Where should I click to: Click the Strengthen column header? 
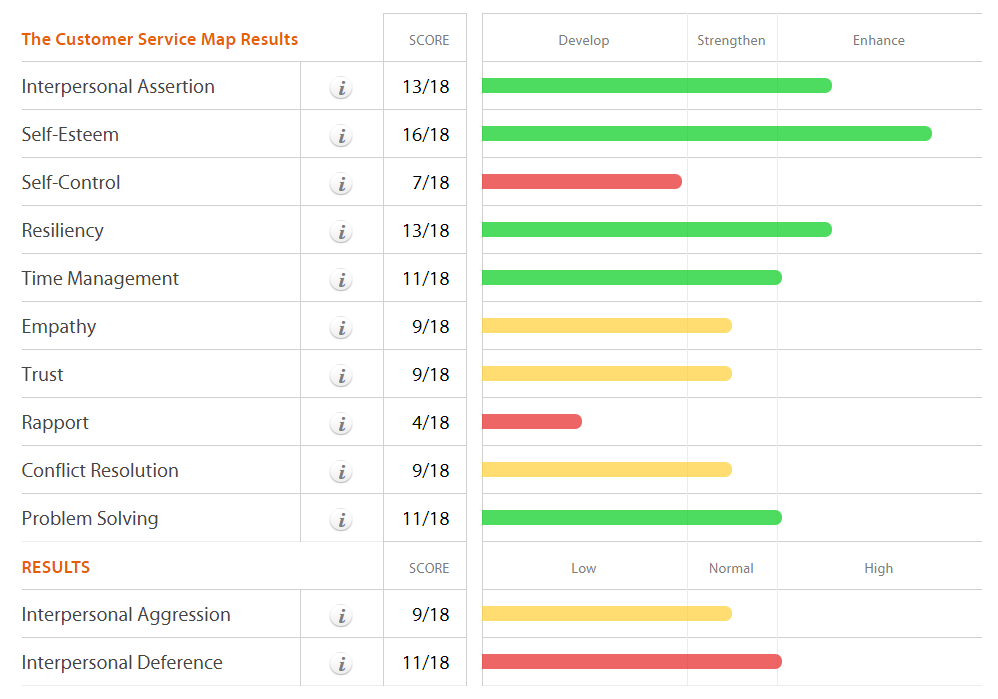coord(731,41)
